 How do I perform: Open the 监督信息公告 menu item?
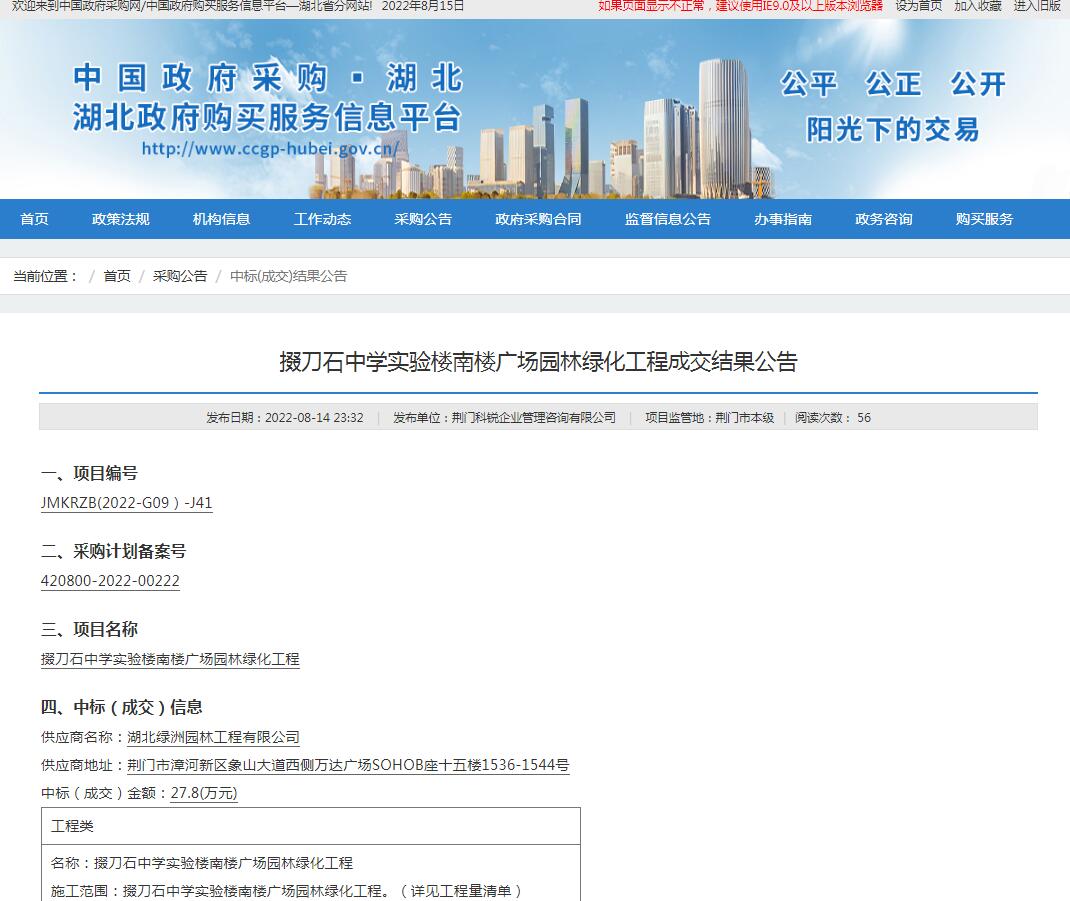[668, 219]
